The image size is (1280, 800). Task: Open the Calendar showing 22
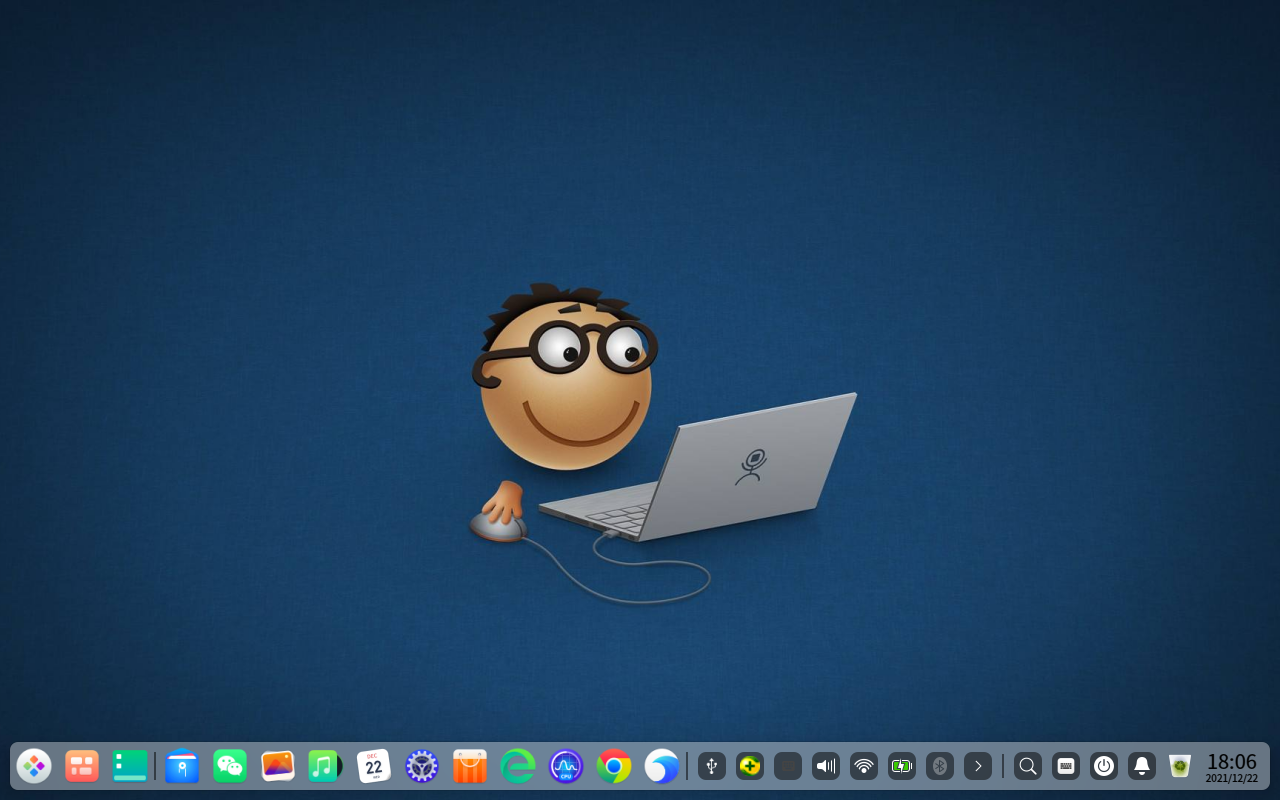tap(374, 766)
